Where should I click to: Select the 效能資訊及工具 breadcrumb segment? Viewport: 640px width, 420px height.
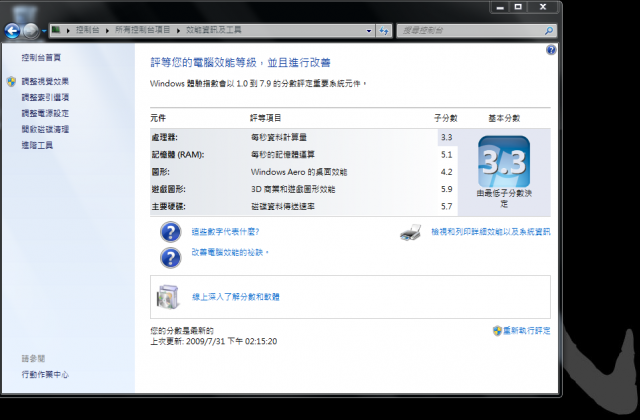[x=213, y=30]
